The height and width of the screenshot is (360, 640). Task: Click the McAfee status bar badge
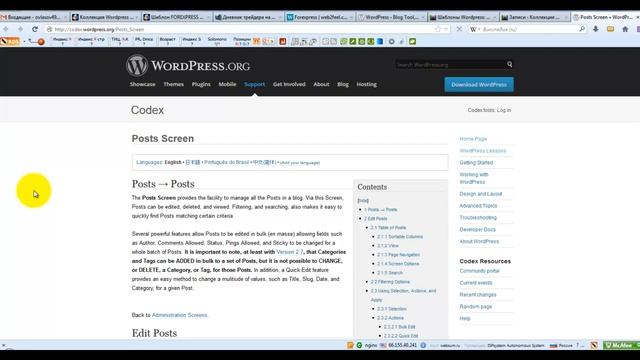pos(621,345)
